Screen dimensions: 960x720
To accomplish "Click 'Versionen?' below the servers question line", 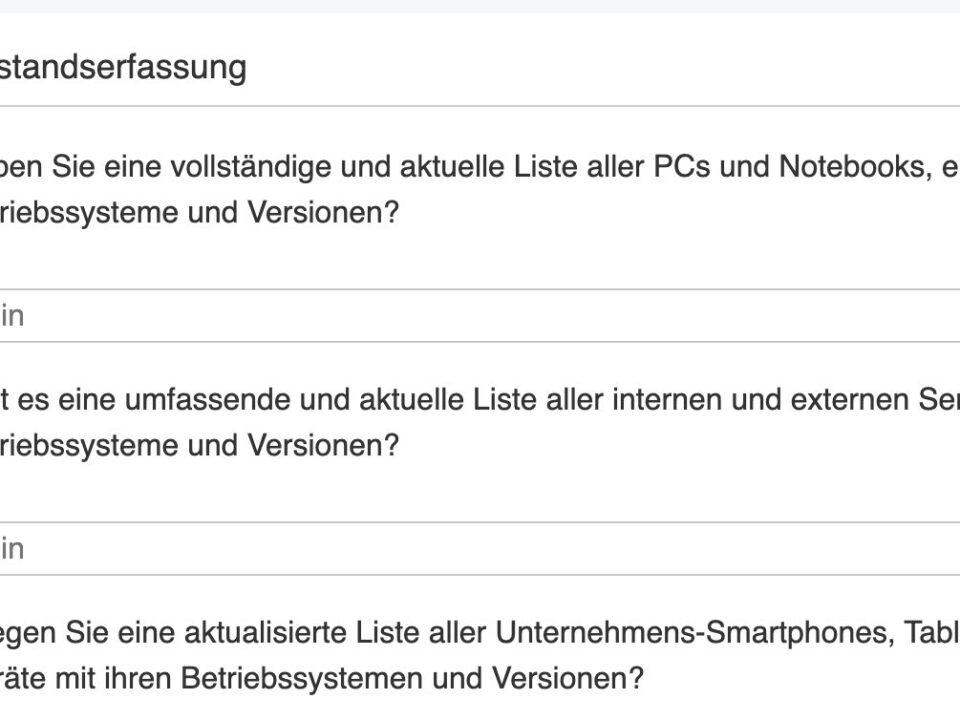I will (x=323, y=446).
